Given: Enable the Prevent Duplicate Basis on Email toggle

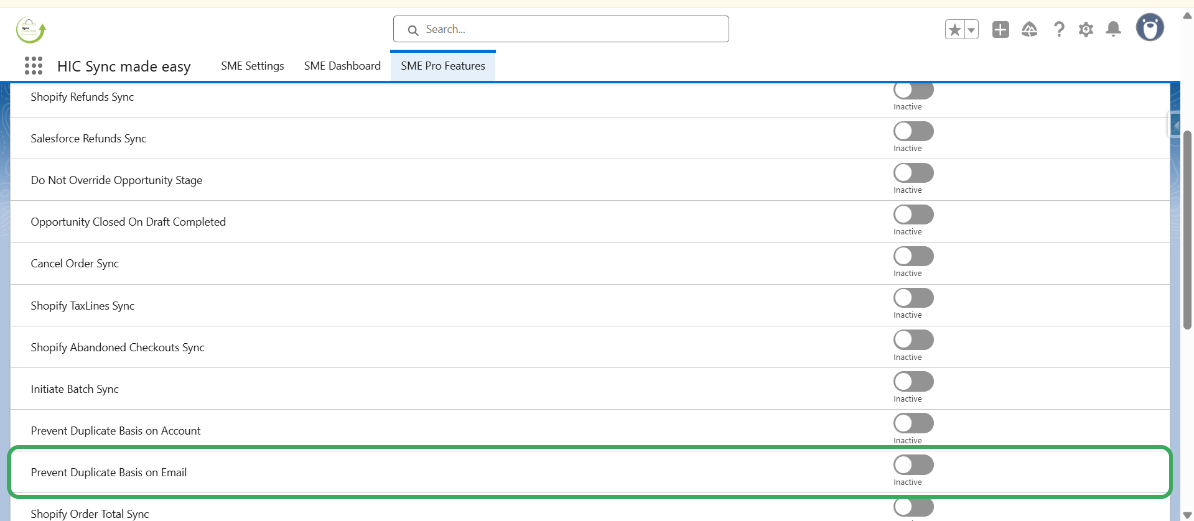Looking at the screenshot, I should [913, 465].
